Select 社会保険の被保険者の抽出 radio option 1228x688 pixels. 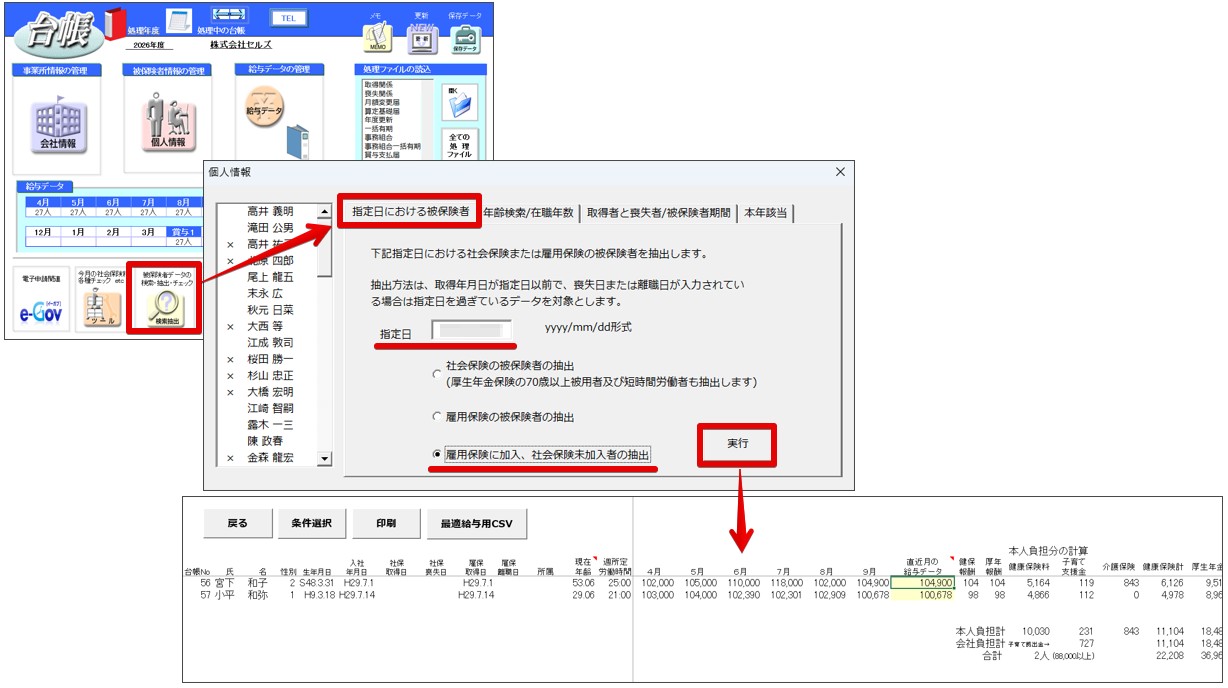click(437, 374)
